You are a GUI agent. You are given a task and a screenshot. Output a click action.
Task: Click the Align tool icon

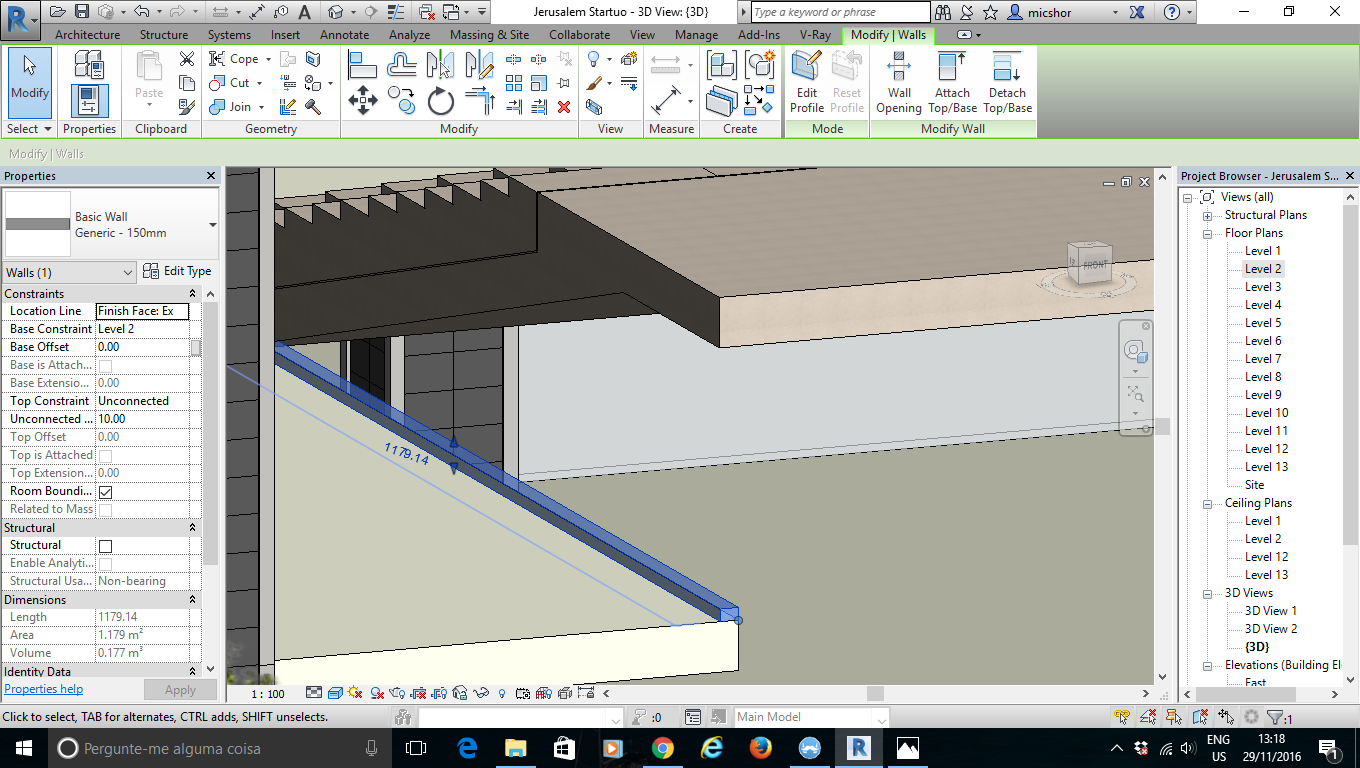pyautogui.click(x=362, y=66)
